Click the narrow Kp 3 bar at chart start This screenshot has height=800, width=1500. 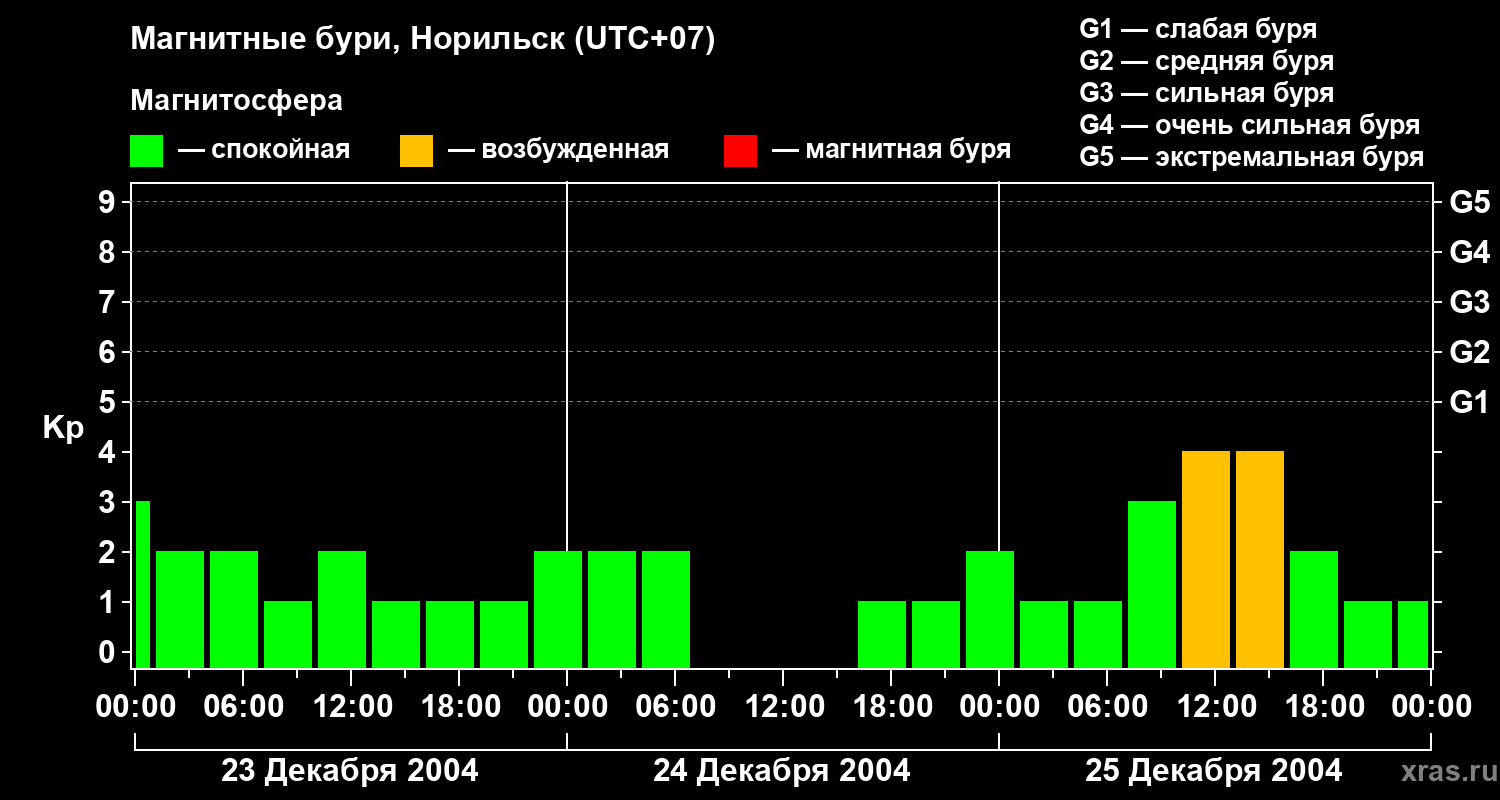[x=142, y=584]
